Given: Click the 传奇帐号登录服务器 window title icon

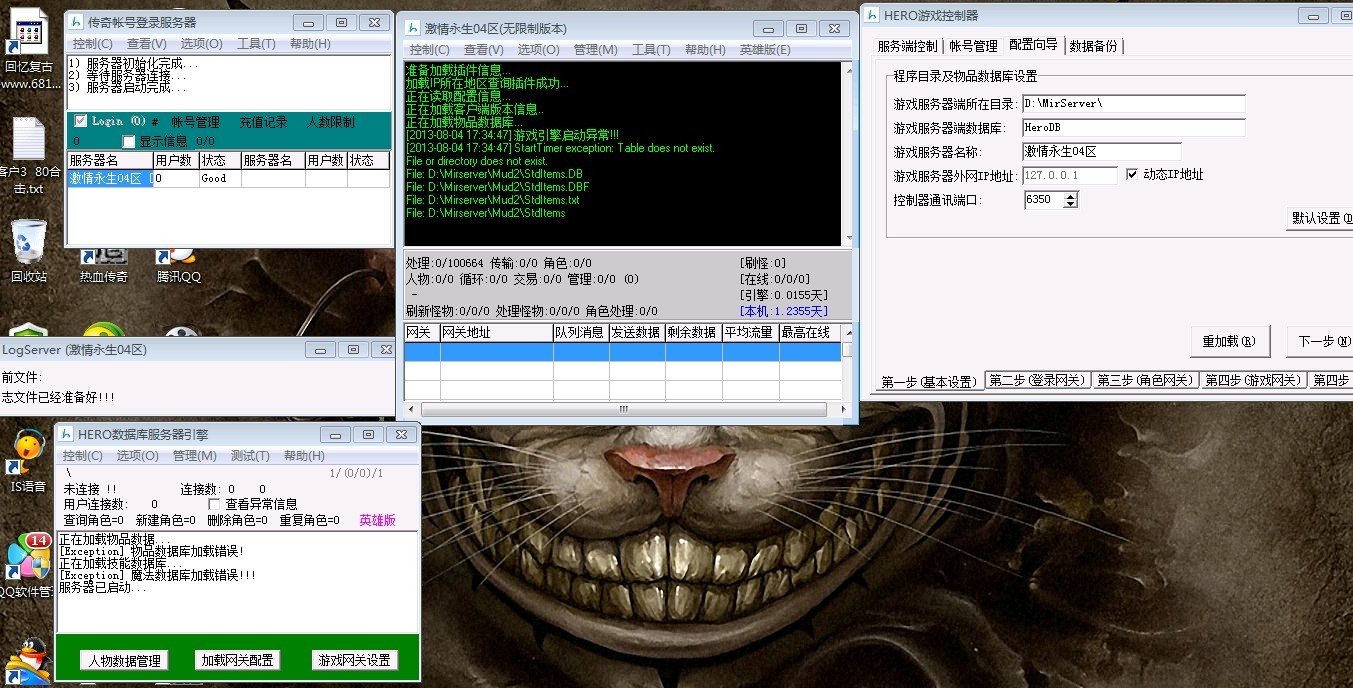Looking at the screenshot, I should (x=77, y=21).
